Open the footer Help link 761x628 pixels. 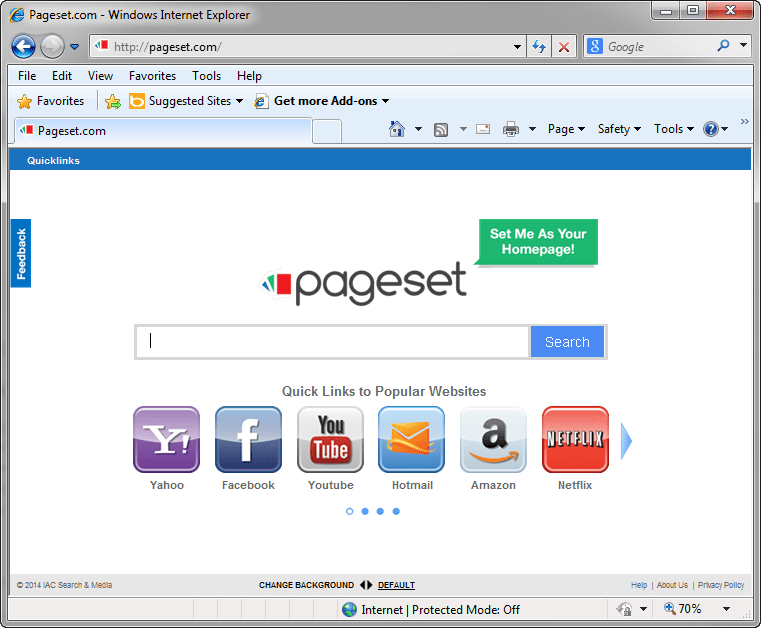coord(639,585)
